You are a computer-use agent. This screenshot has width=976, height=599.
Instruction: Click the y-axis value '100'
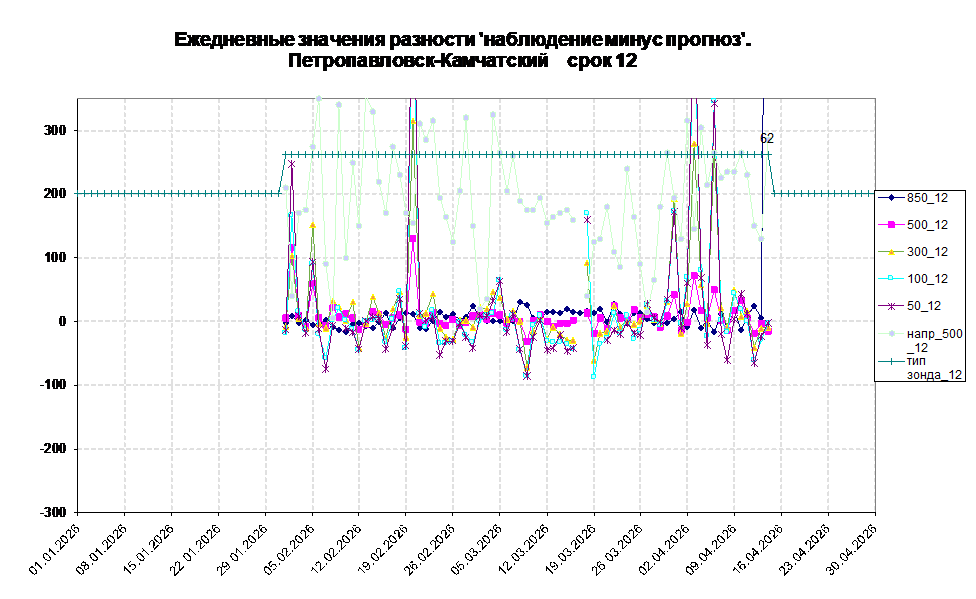click(55, 257)
